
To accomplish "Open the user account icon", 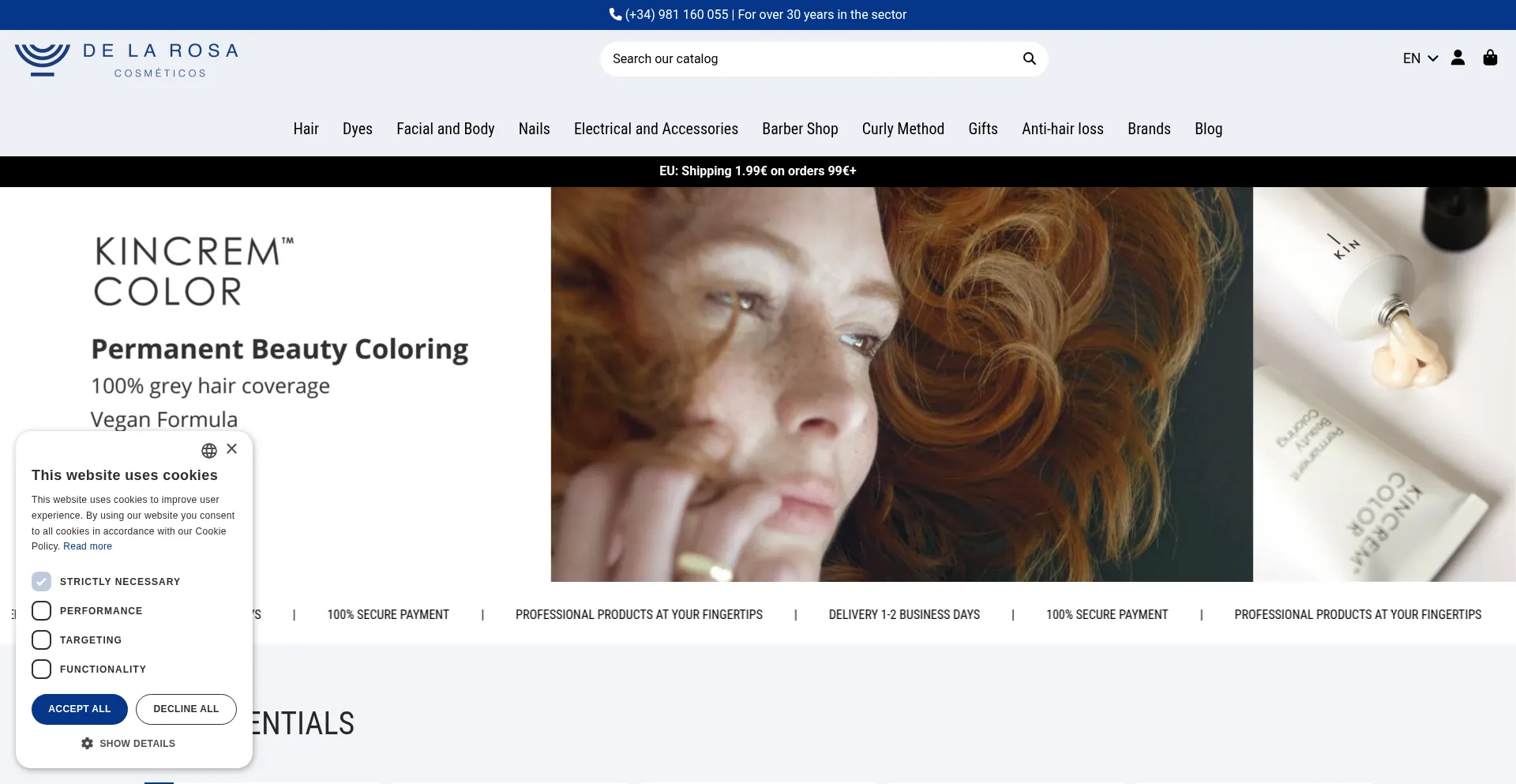I will (1458, 58).
